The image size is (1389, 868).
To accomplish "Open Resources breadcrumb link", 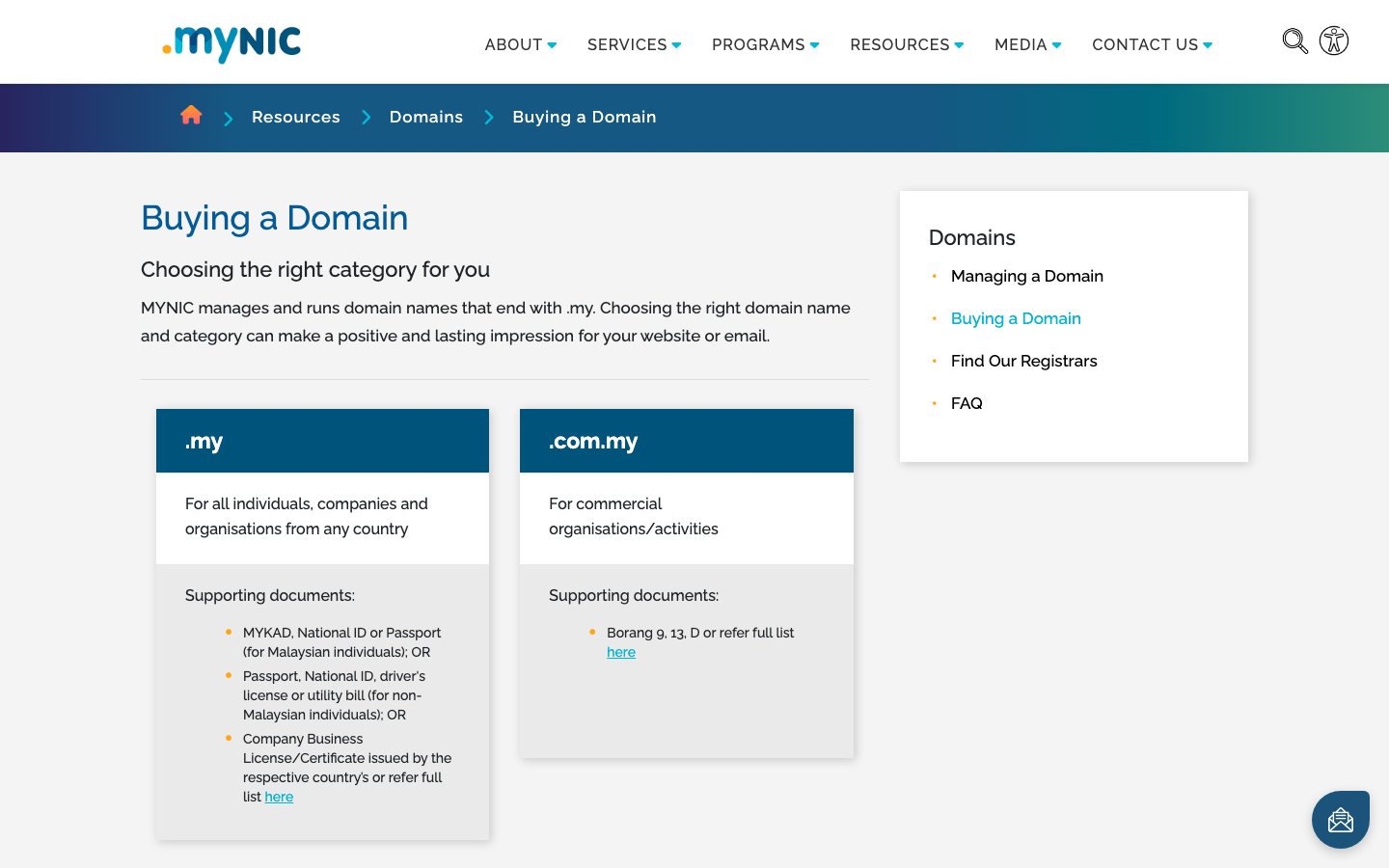I will click(x=296, y=117).
